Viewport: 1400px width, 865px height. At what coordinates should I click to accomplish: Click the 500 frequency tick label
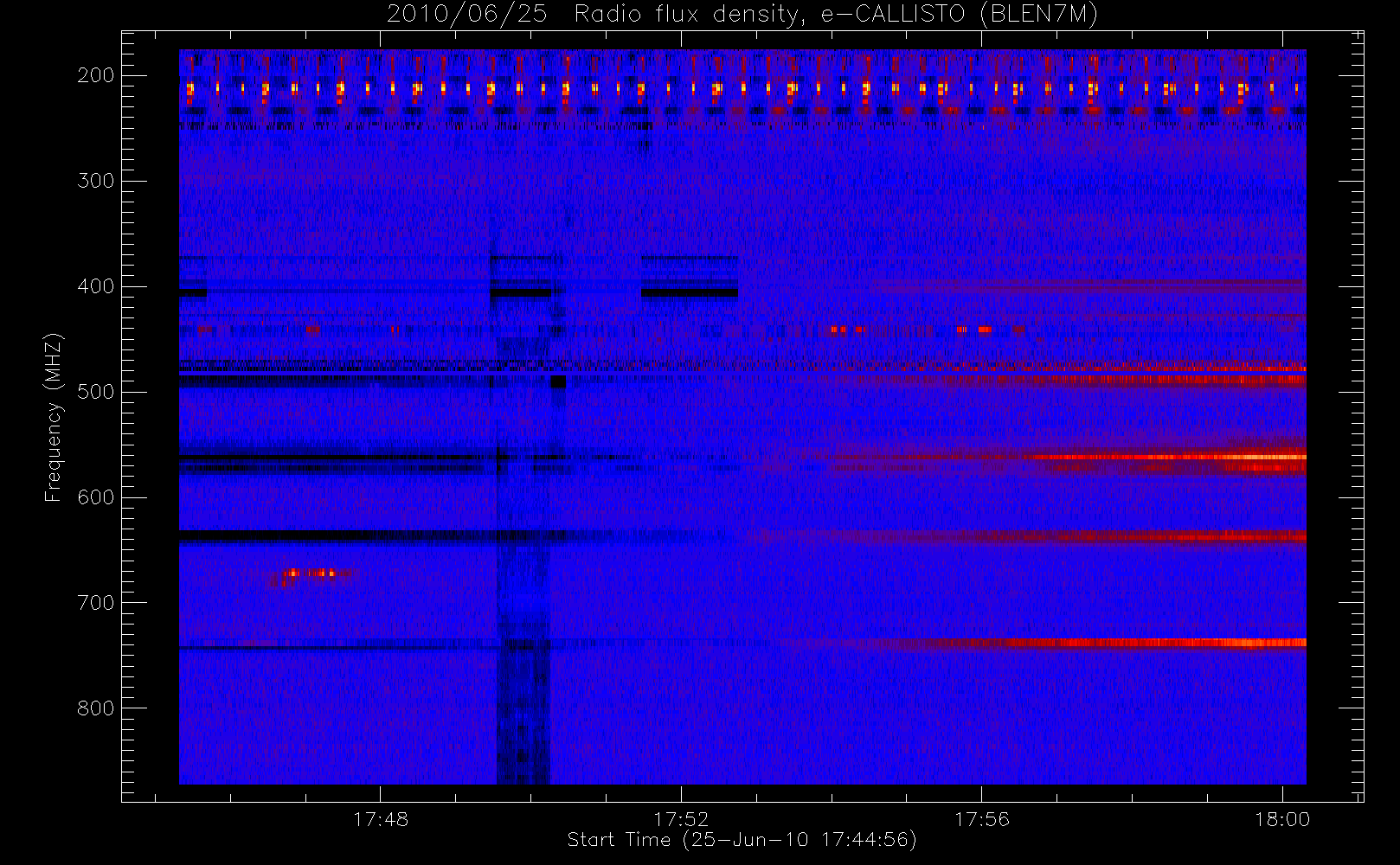coord(95,392)
